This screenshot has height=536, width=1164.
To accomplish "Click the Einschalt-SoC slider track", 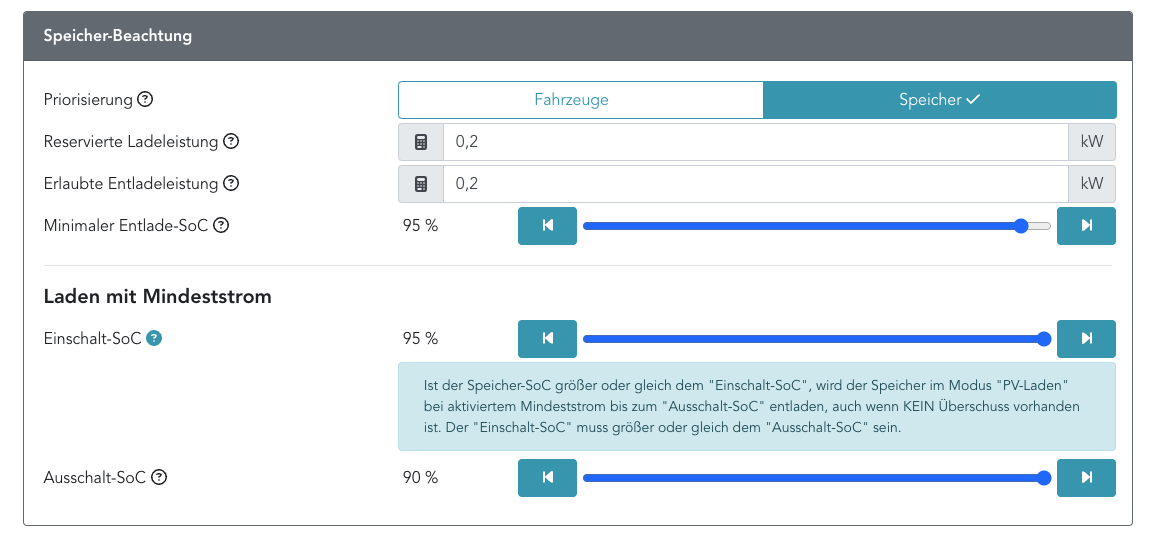I will 800,338.
